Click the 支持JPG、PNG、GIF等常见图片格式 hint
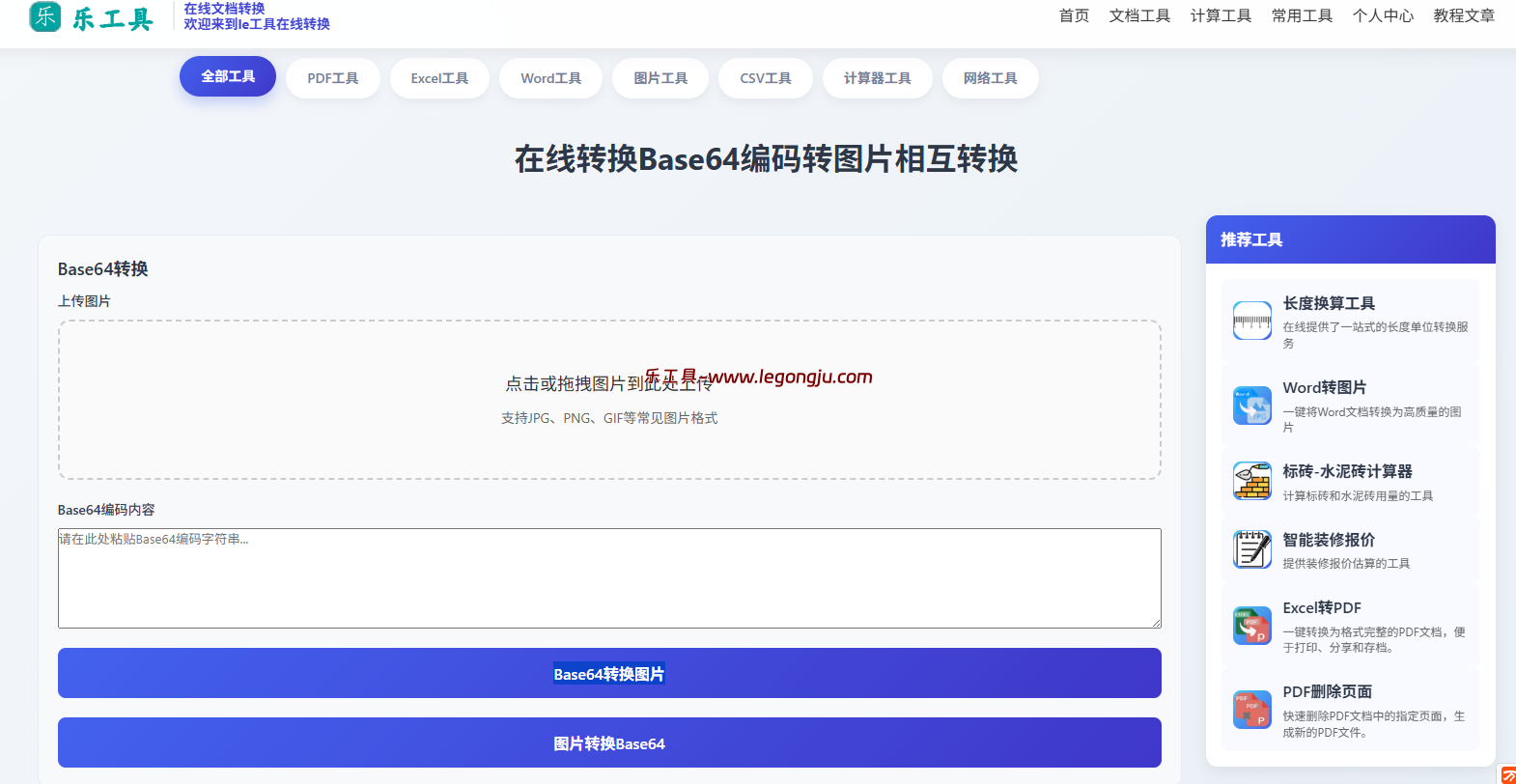 tap(609, 418)
